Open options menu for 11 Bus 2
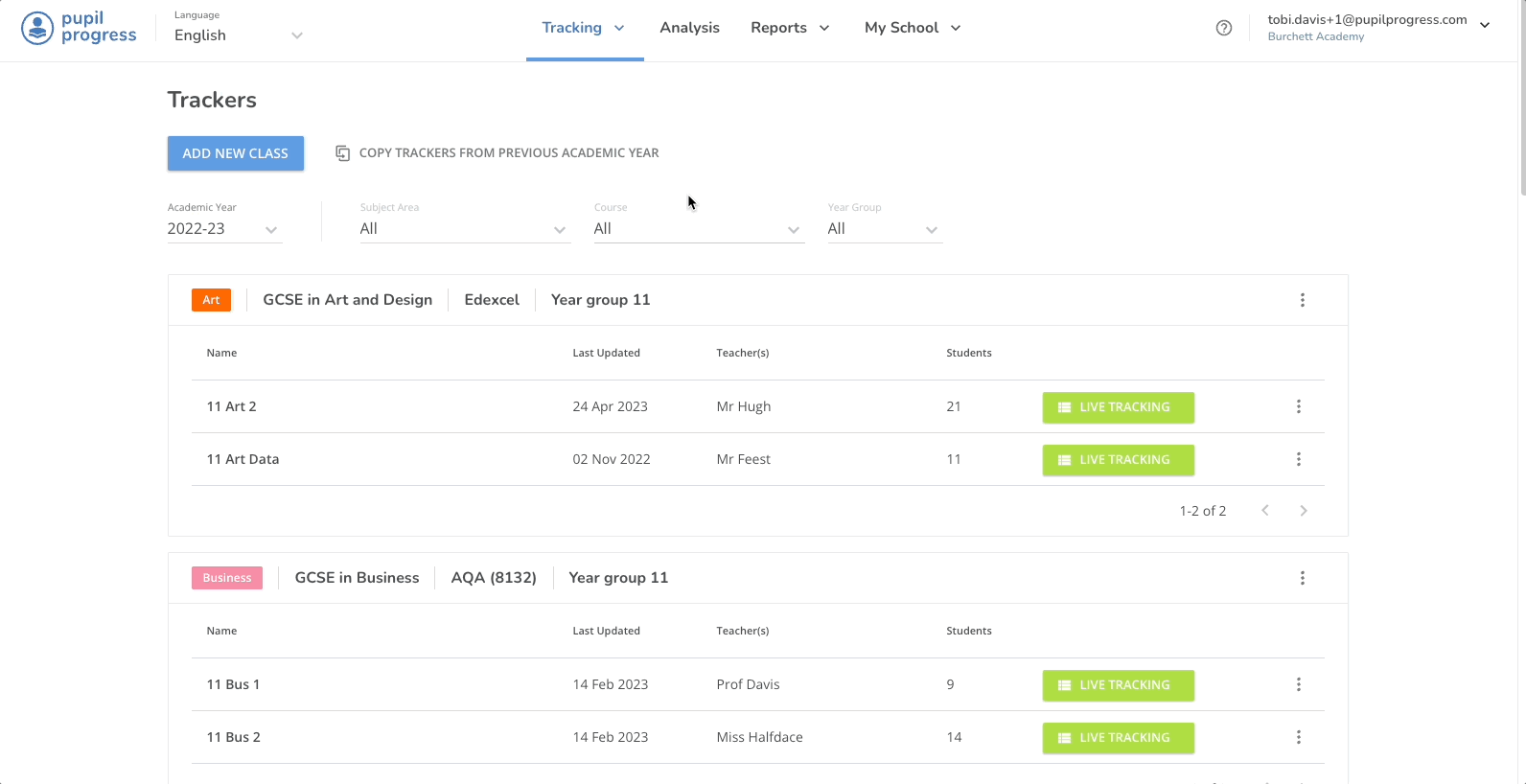Image resolution: width=1526 pixels, height=784 pixels. click(x=1298, y=737)
